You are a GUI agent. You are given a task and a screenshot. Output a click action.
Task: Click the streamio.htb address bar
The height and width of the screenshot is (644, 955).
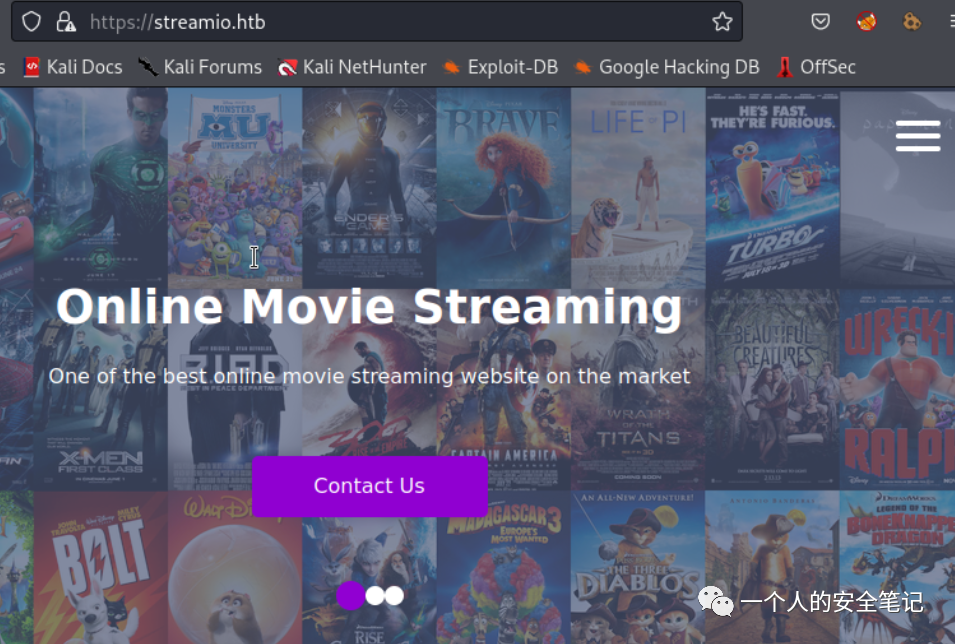376,22
